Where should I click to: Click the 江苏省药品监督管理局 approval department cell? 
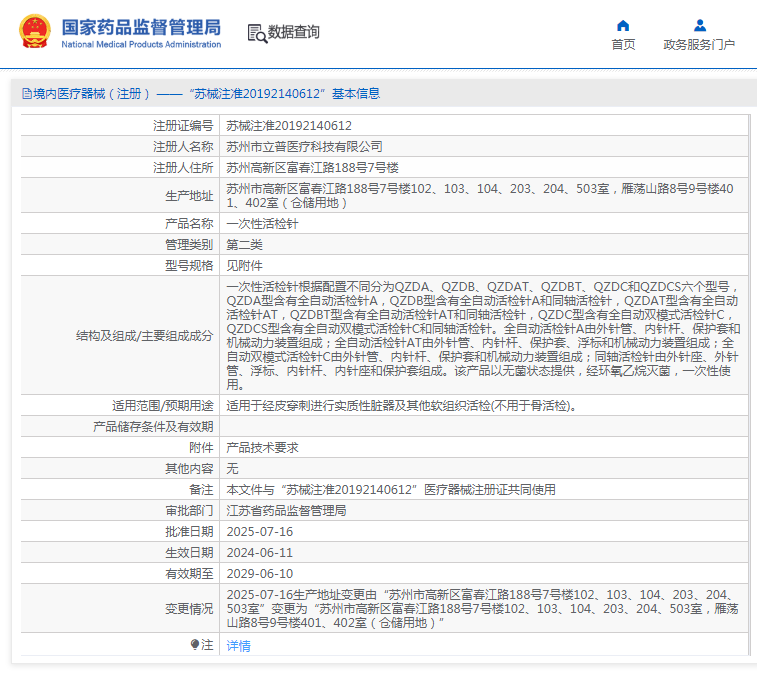[x=286, y=510]
